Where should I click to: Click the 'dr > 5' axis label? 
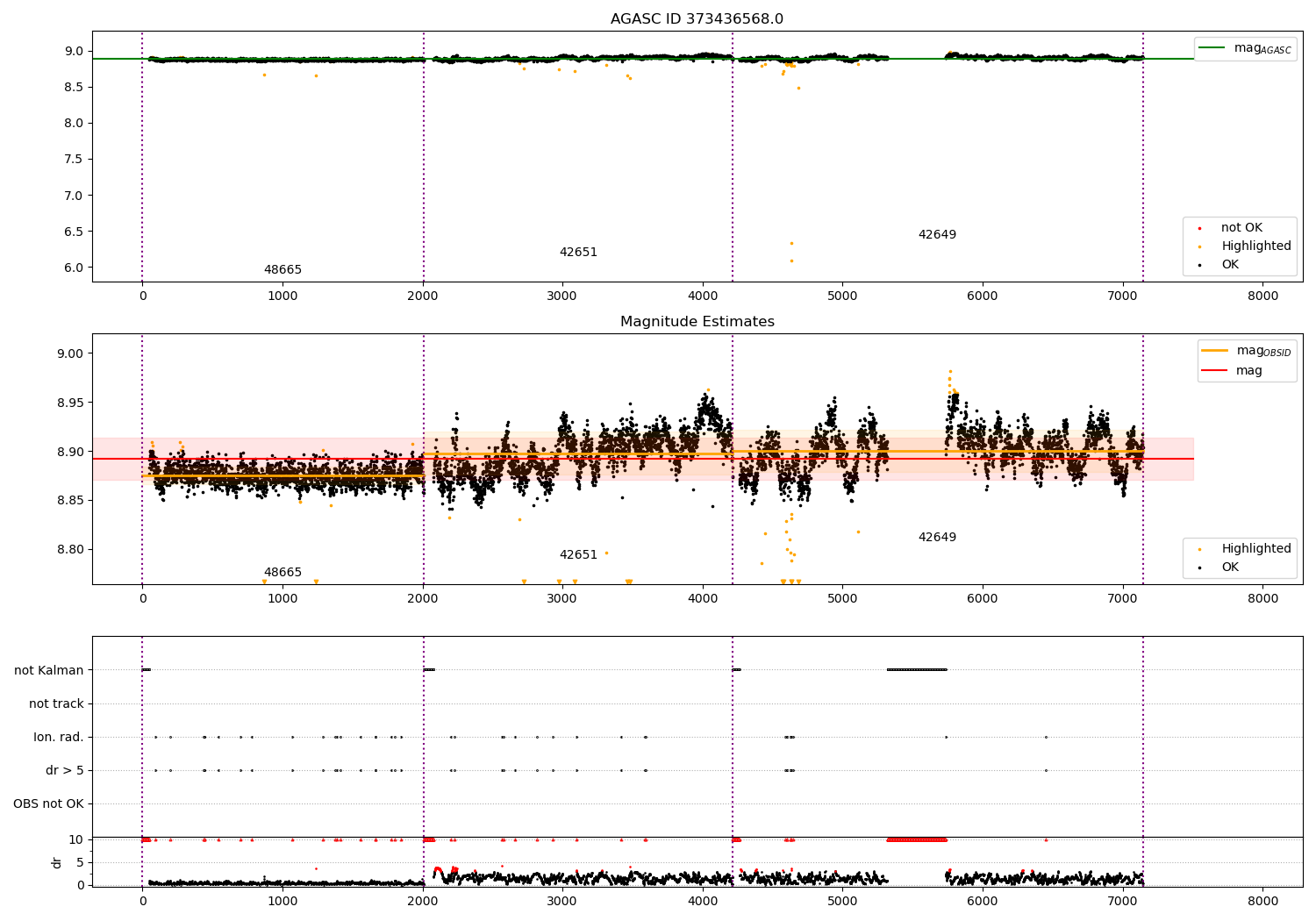point(65,770)
